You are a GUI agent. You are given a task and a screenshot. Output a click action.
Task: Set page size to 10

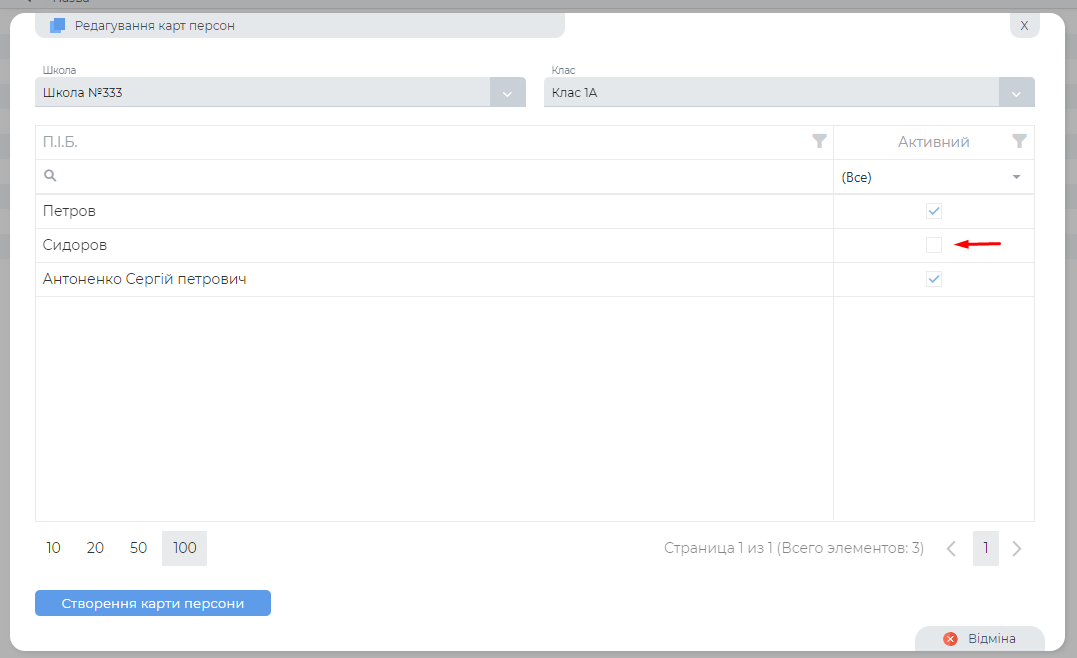(x=53, y=548)
